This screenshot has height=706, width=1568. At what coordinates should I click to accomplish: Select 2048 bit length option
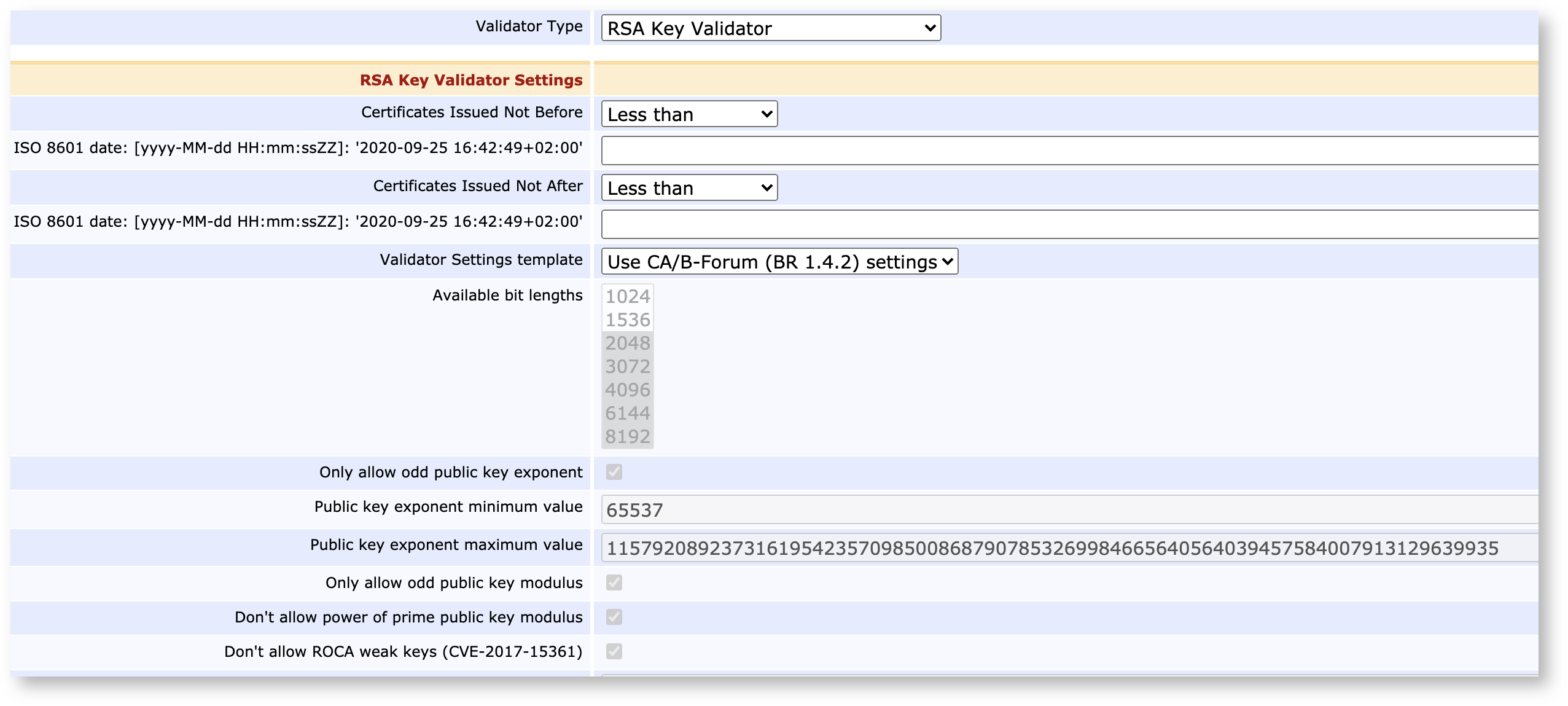627,343
